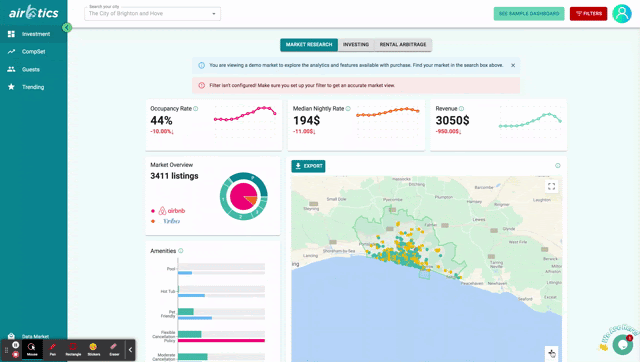Open the city search dropdown
Screen dimensions: 640x362
[152, 13]
